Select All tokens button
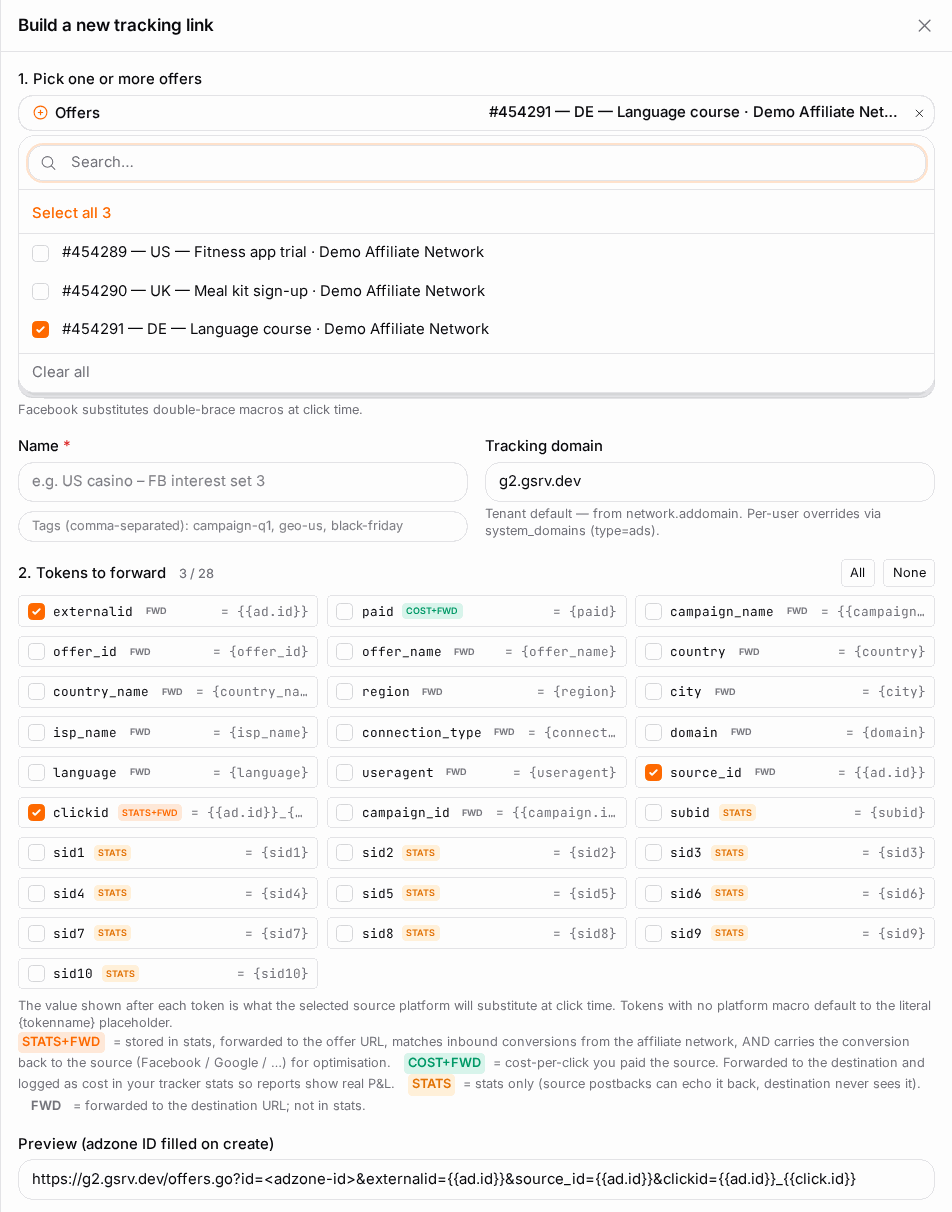Image resolution: width=952 pixels, height=1212 pixels. (x=857, y=573)
